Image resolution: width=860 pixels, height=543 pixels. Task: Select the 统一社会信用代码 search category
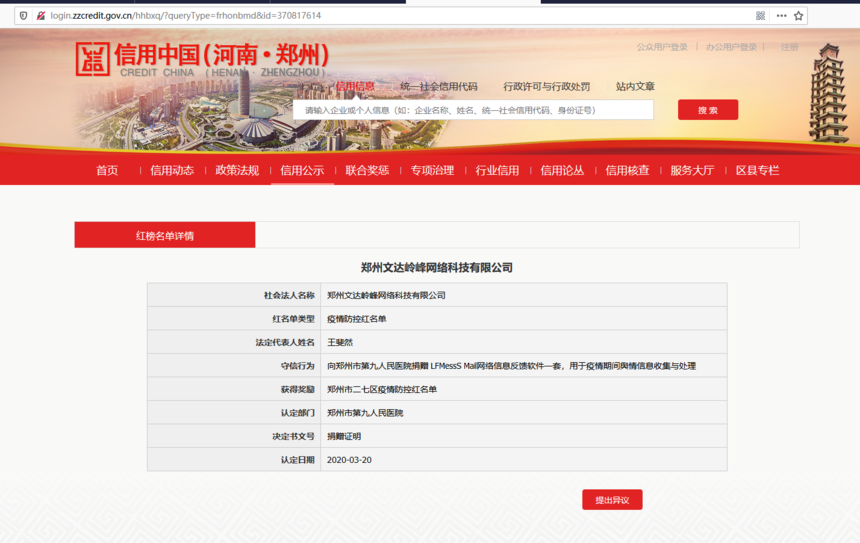[x=438, y=87]
